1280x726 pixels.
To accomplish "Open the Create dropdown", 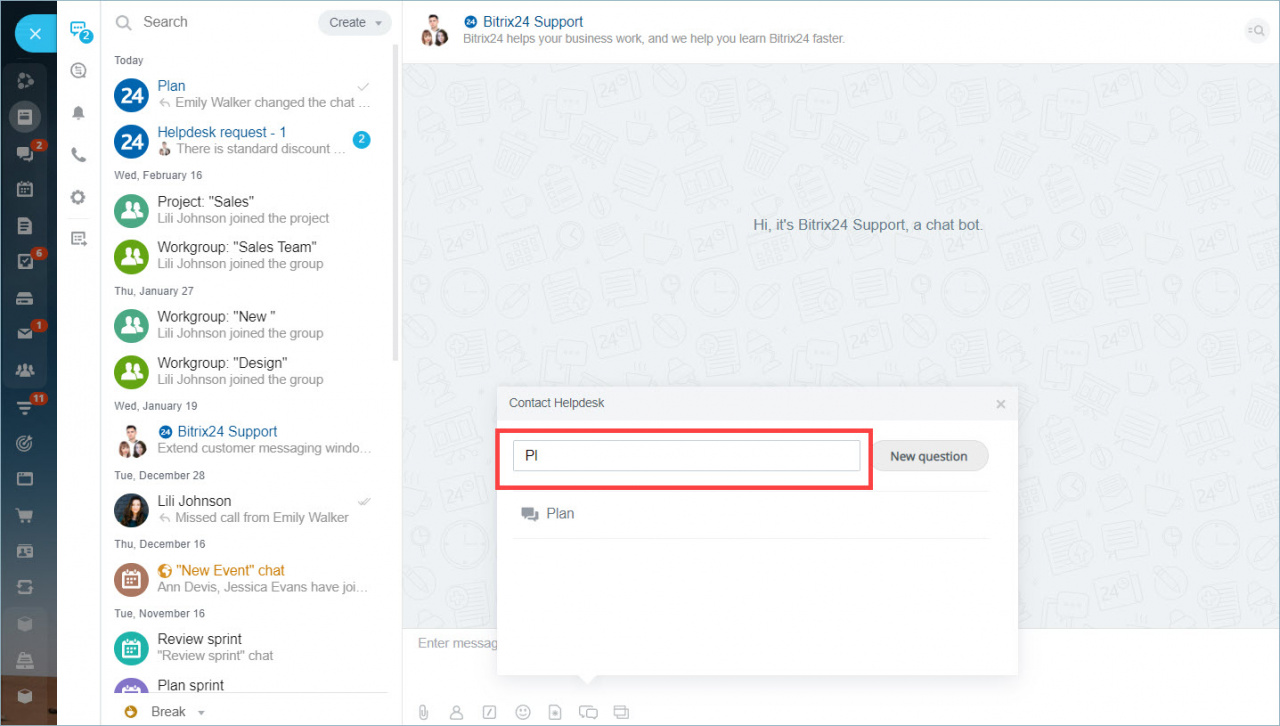I will pos(355,23).
